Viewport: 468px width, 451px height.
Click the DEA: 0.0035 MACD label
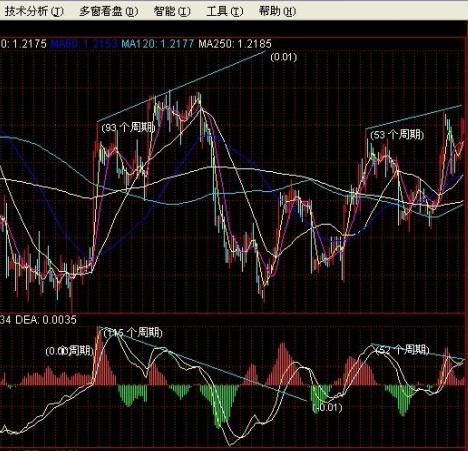(46, 320)
